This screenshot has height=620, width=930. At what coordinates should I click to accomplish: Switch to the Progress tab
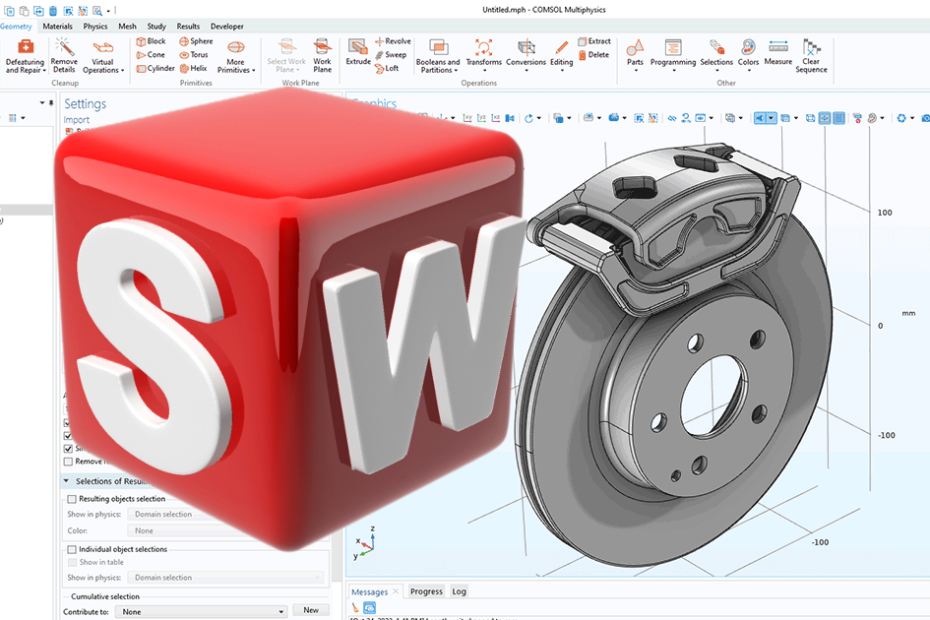(426, 592)
